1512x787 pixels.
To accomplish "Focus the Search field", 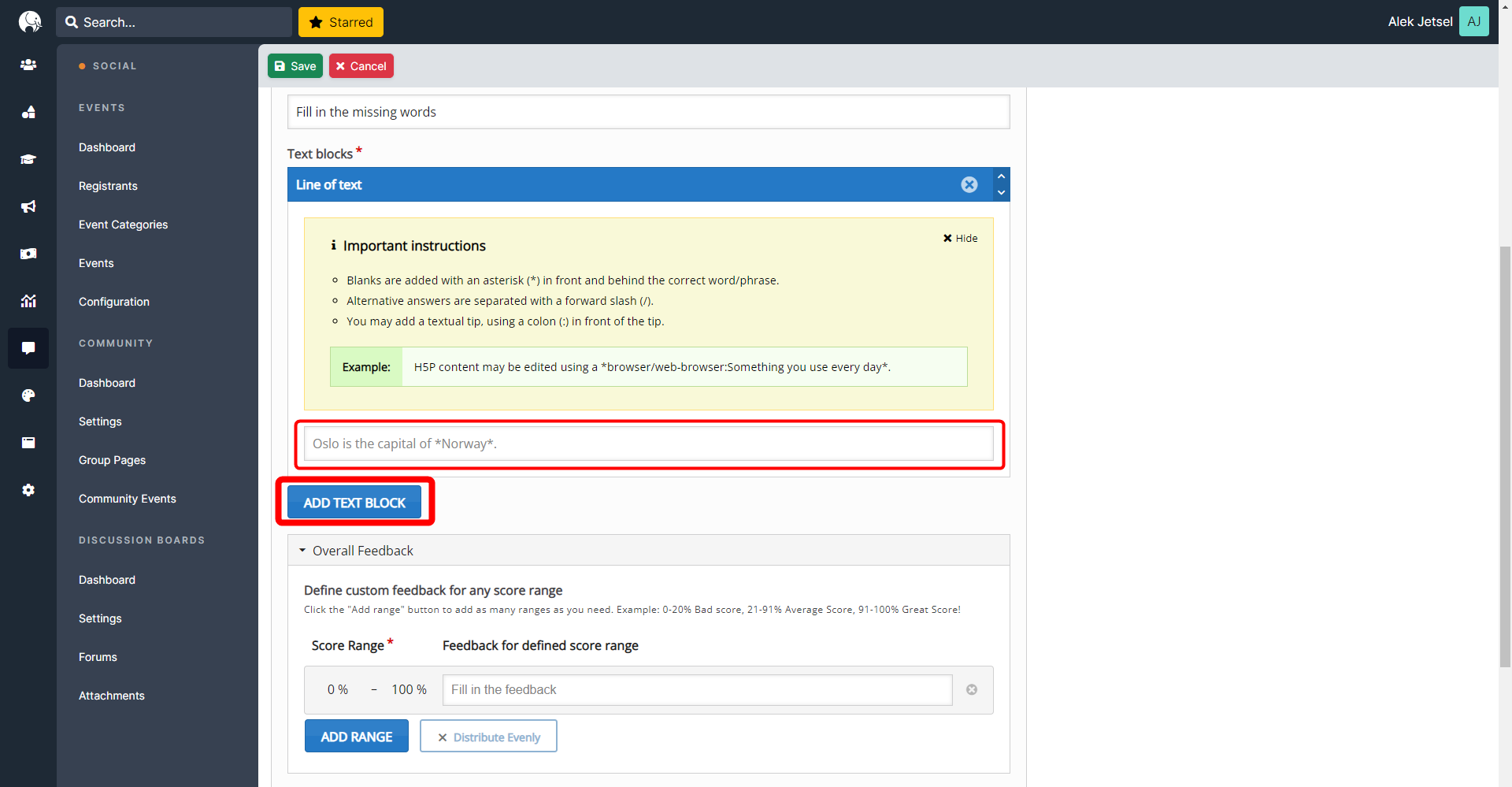I will [x=174, y=22].
